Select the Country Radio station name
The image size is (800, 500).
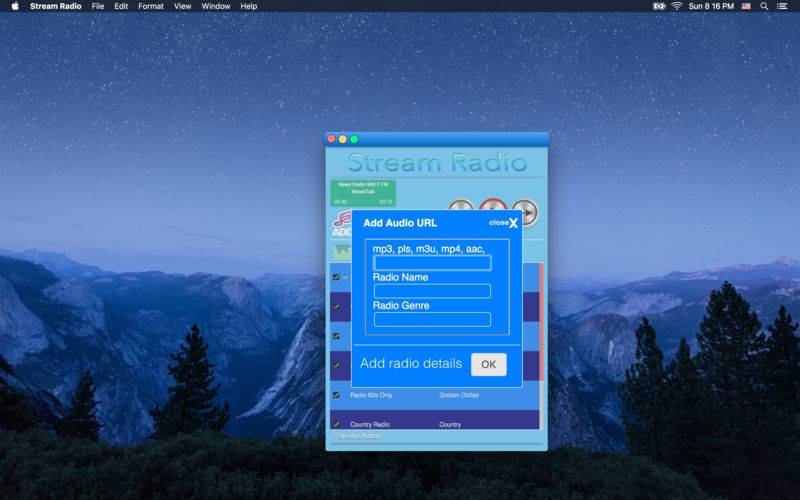click(370, 424)
